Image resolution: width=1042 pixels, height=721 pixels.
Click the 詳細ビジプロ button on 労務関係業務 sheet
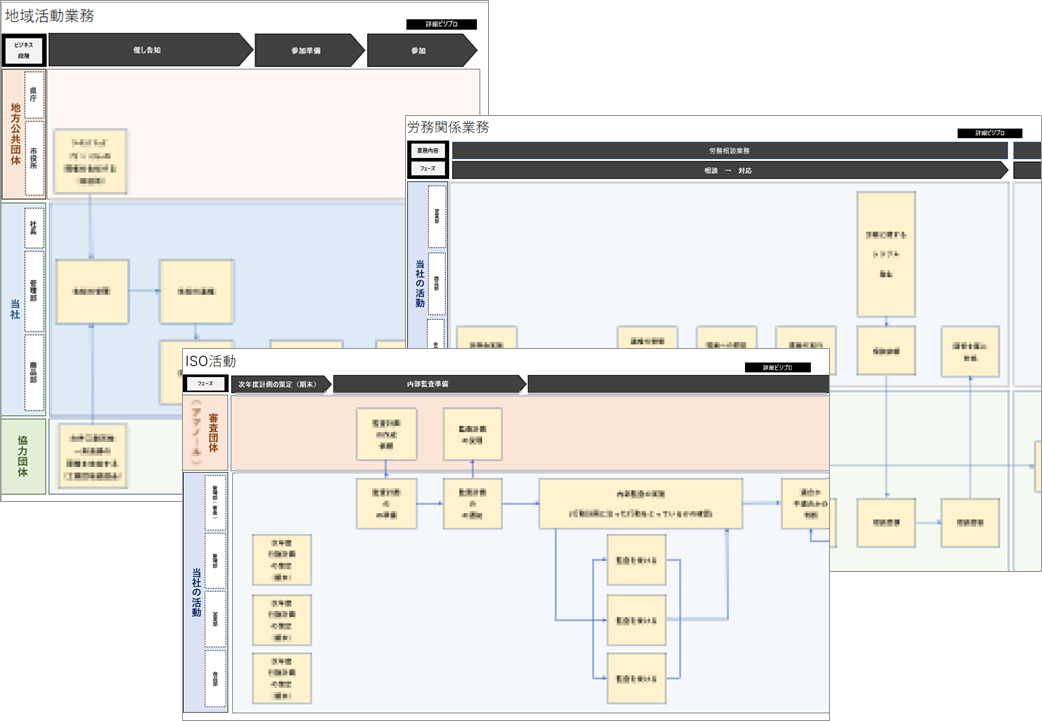pos(990,133)
